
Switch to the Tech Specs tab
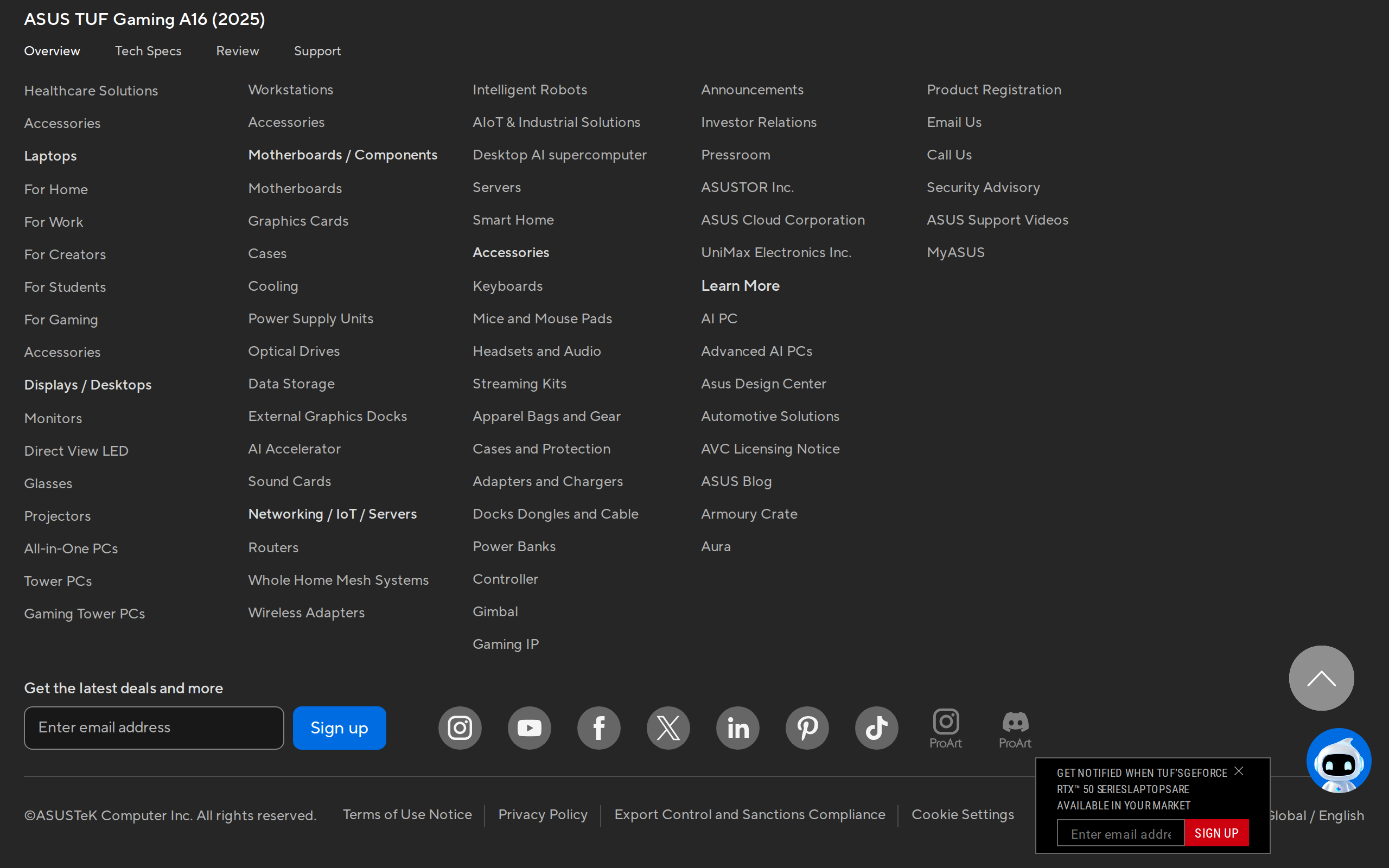coord(148,51)
